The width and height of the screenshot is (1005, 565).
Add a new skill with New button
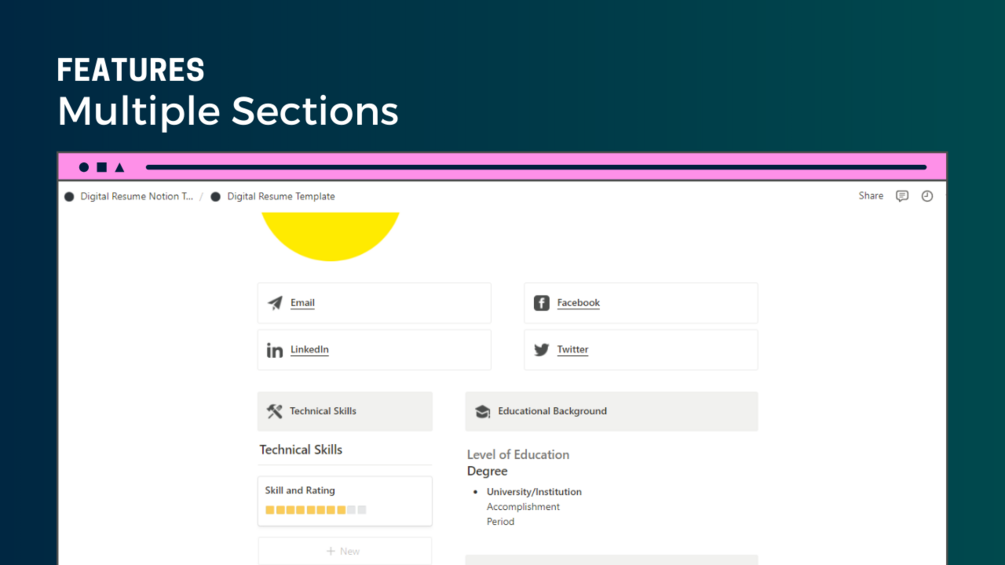click(344, 551)
